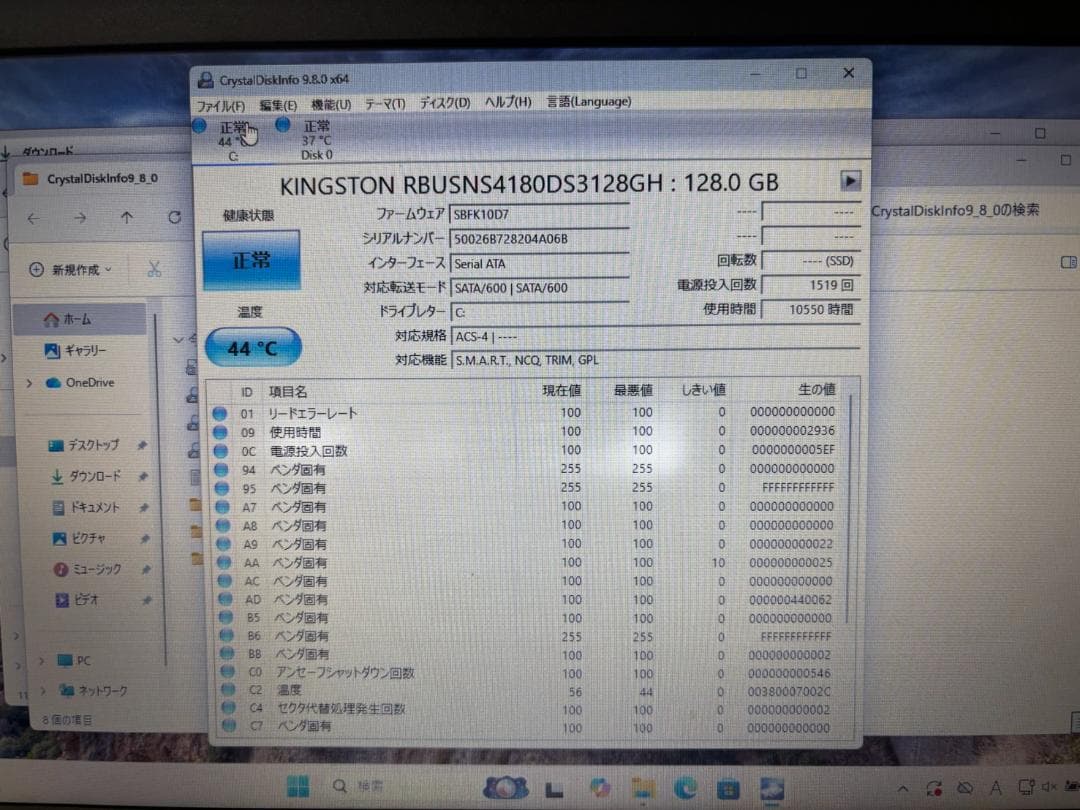Click the serial number field

[x=539, y=238]
